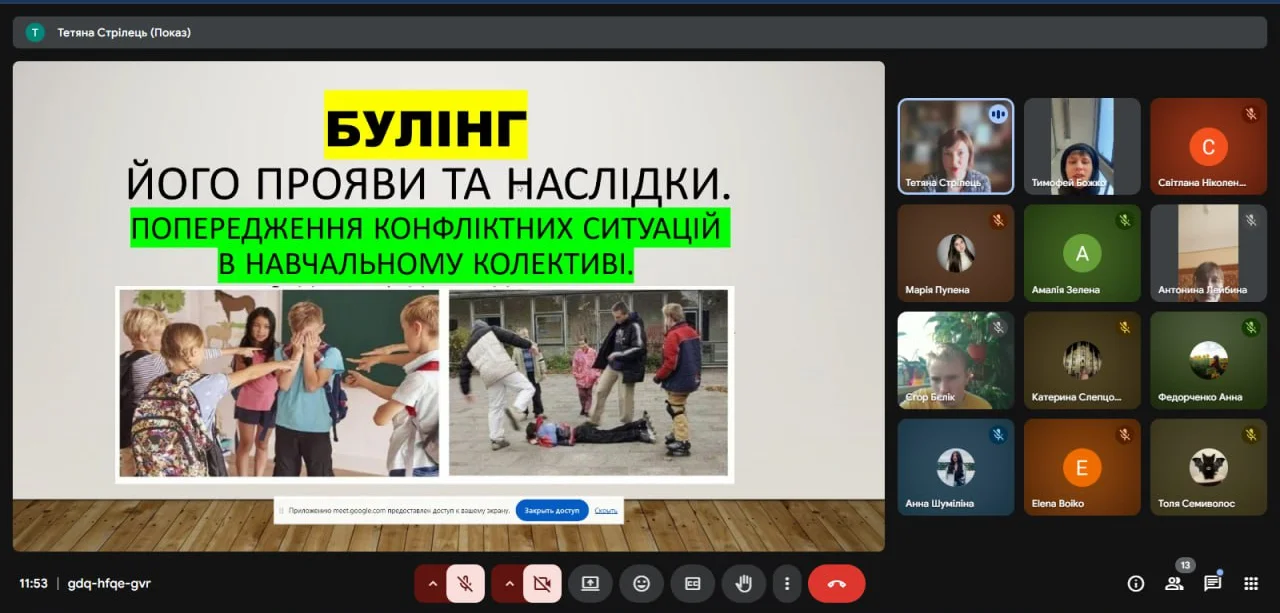The height and width of the screenshot is (613, 1280).
Task: Leave the call with red hang-up button
Action: tap(836, 583)
